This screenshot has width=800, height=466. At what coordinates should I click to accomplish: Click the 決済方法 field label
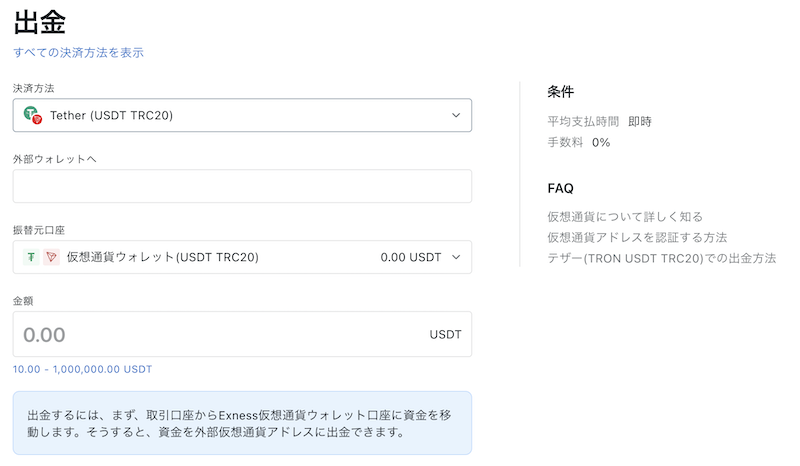(x=34, y=88)
